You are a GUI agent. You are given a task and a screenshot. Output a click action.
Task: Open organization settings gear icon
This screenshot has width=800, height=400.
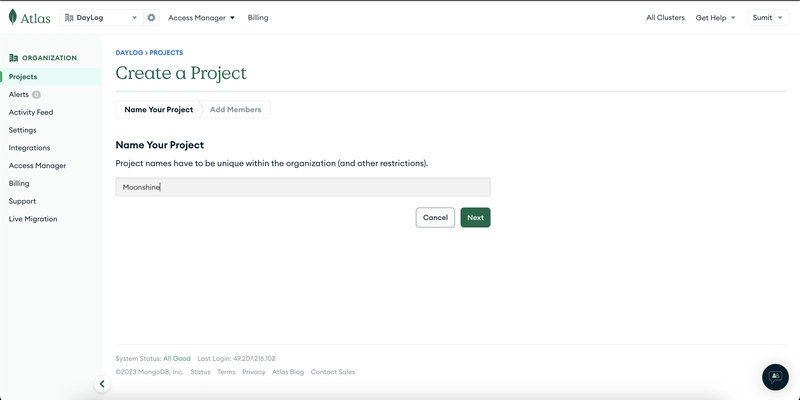click(x=151, y=17)
